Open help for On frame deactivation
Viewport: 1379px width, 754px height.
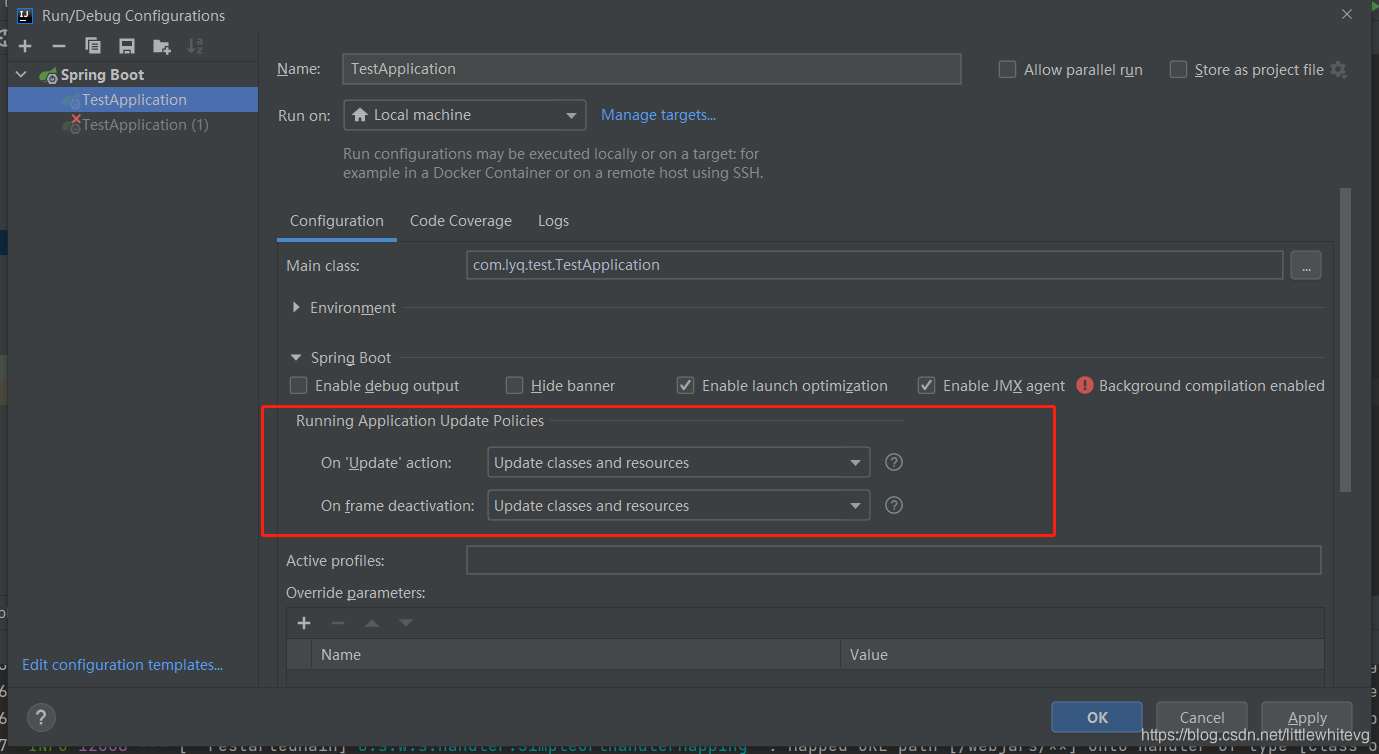tap(895, 505)
